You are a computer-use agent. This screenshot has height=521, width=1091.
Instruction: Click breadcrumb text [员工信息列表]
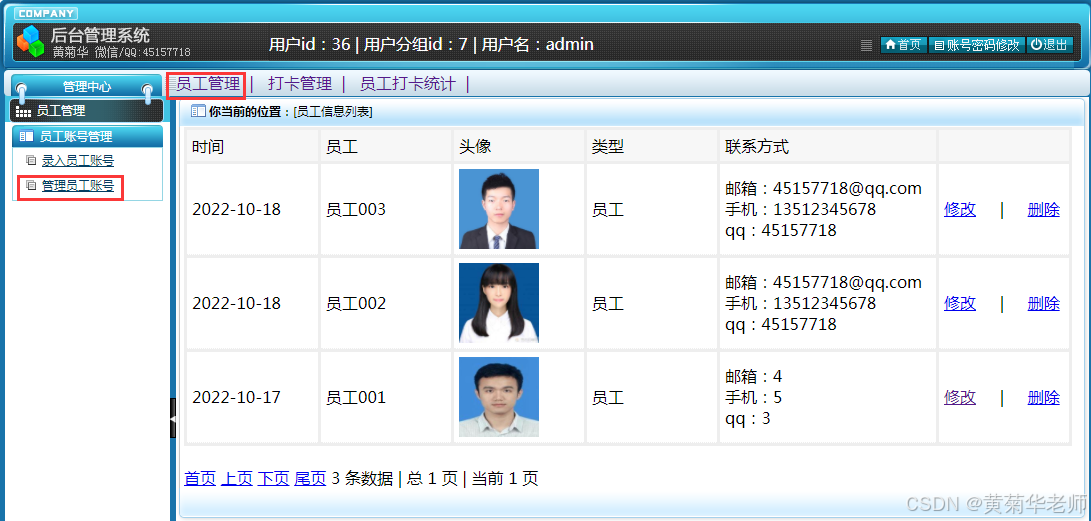[333, 111]
